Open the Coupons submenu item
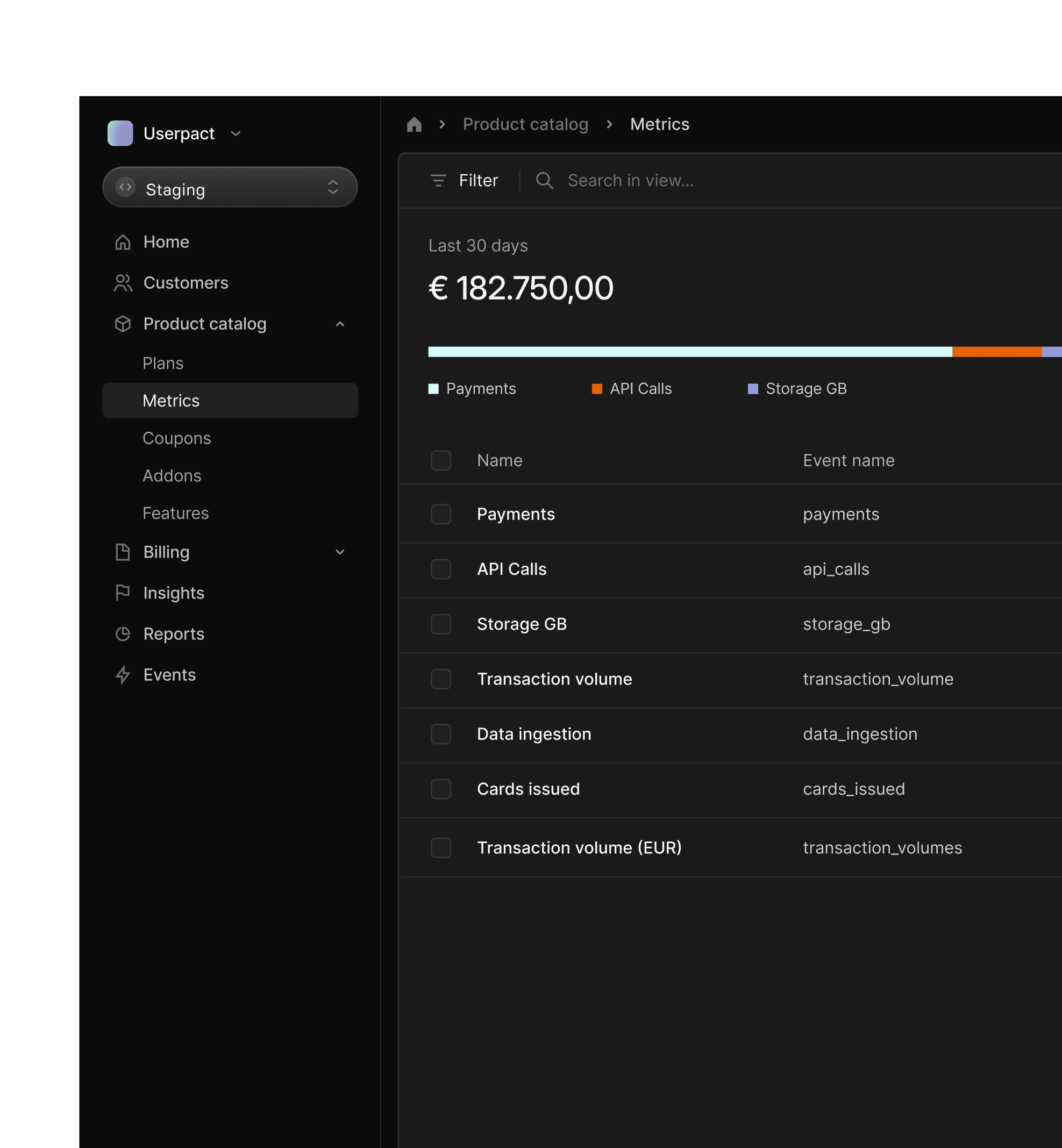1062x1148 pixels. (x=176, y=438)
